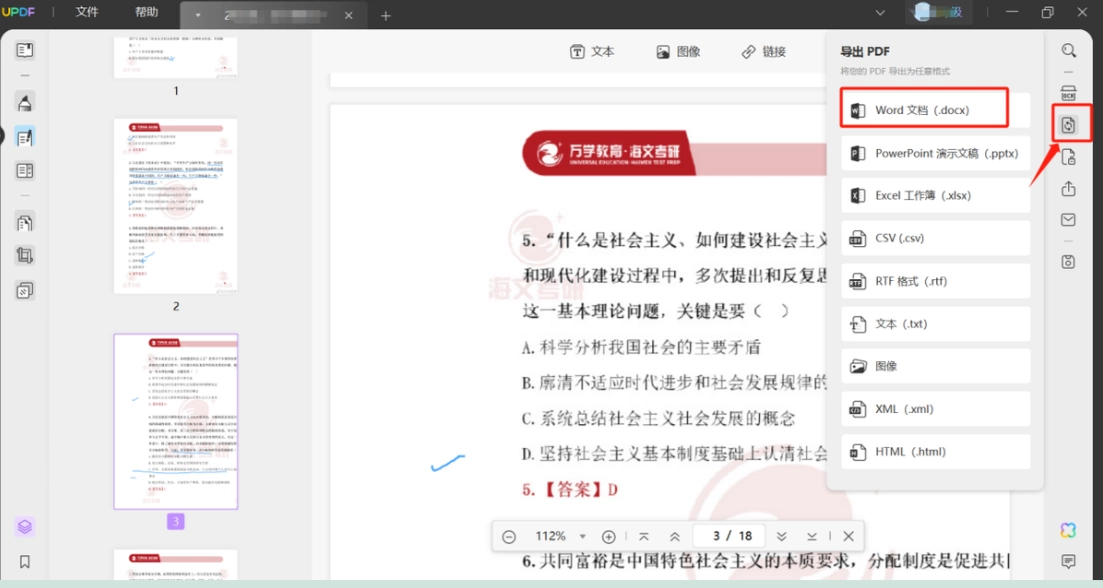Expand the chevron menu in title bar
This screenshot has height=588, width=1103.
880,13
